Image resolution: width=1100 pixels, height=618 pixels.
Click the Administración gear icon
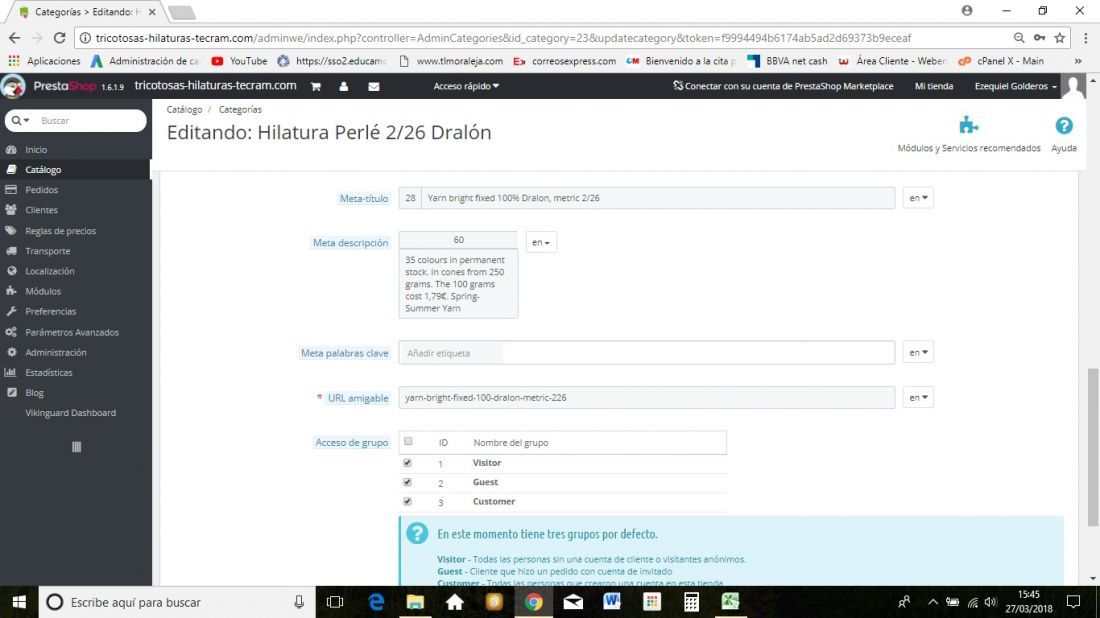tap(11, 352)
